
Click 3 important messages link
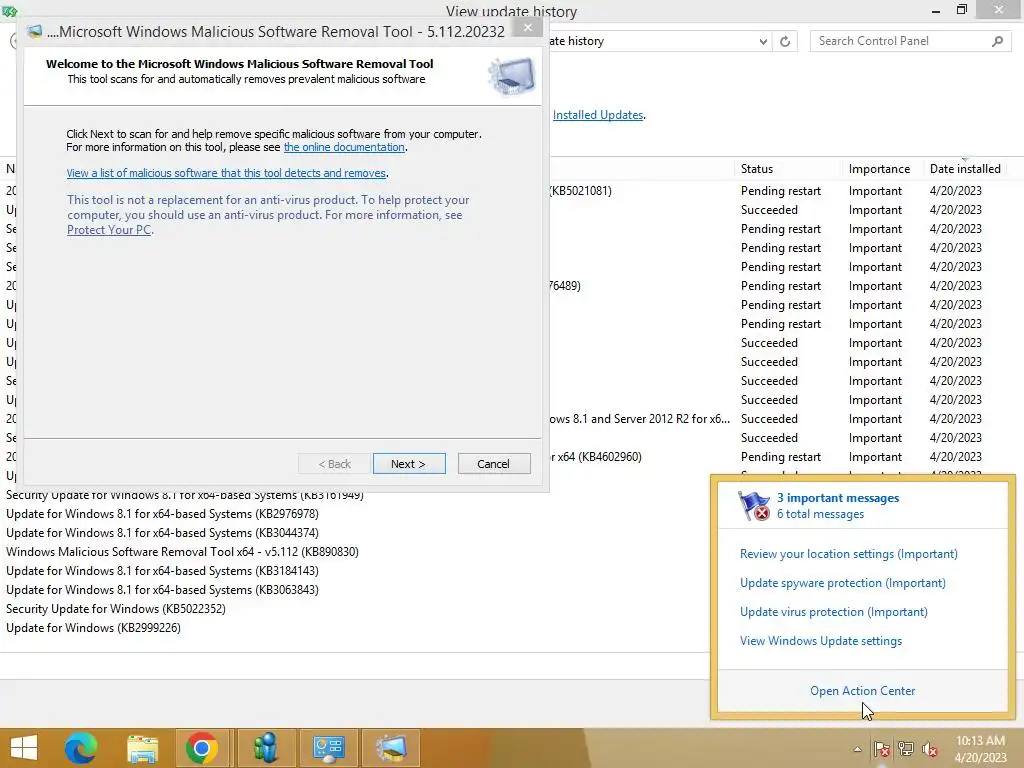point(838,498)
